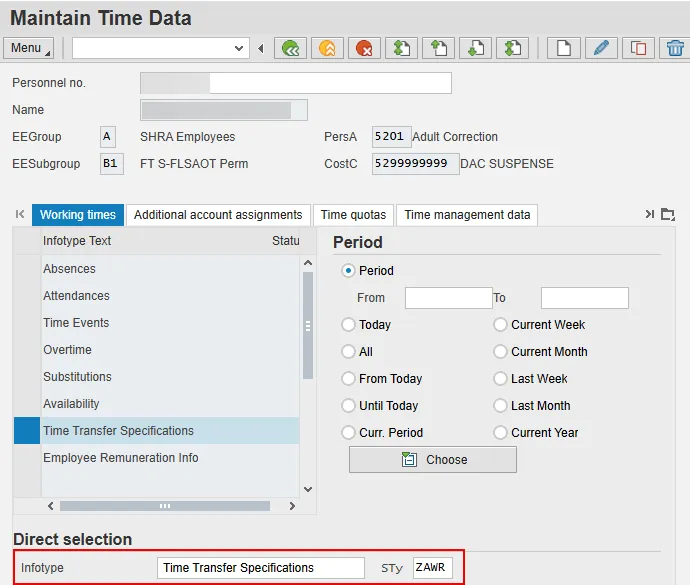This screenshot has width=690, height=585.
Task: Click the tab list icon right of tabs
Action: pyautogui.click(x=668, y=214)
